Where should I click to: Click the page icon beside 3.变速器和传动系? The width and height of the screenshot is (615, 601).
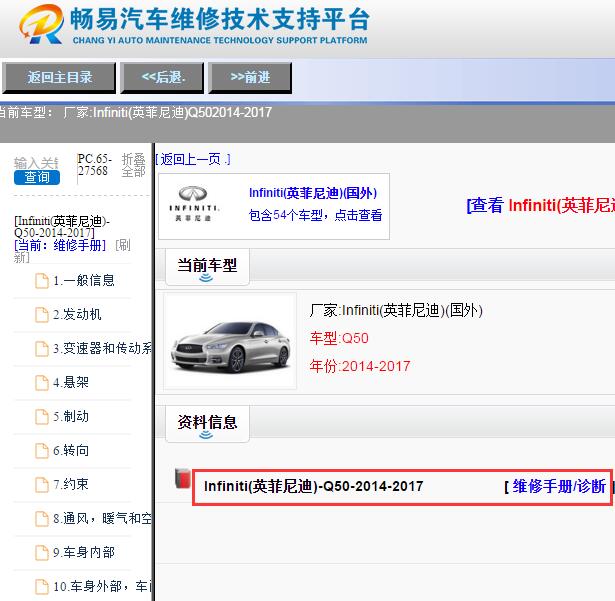[x=42, y=349]
